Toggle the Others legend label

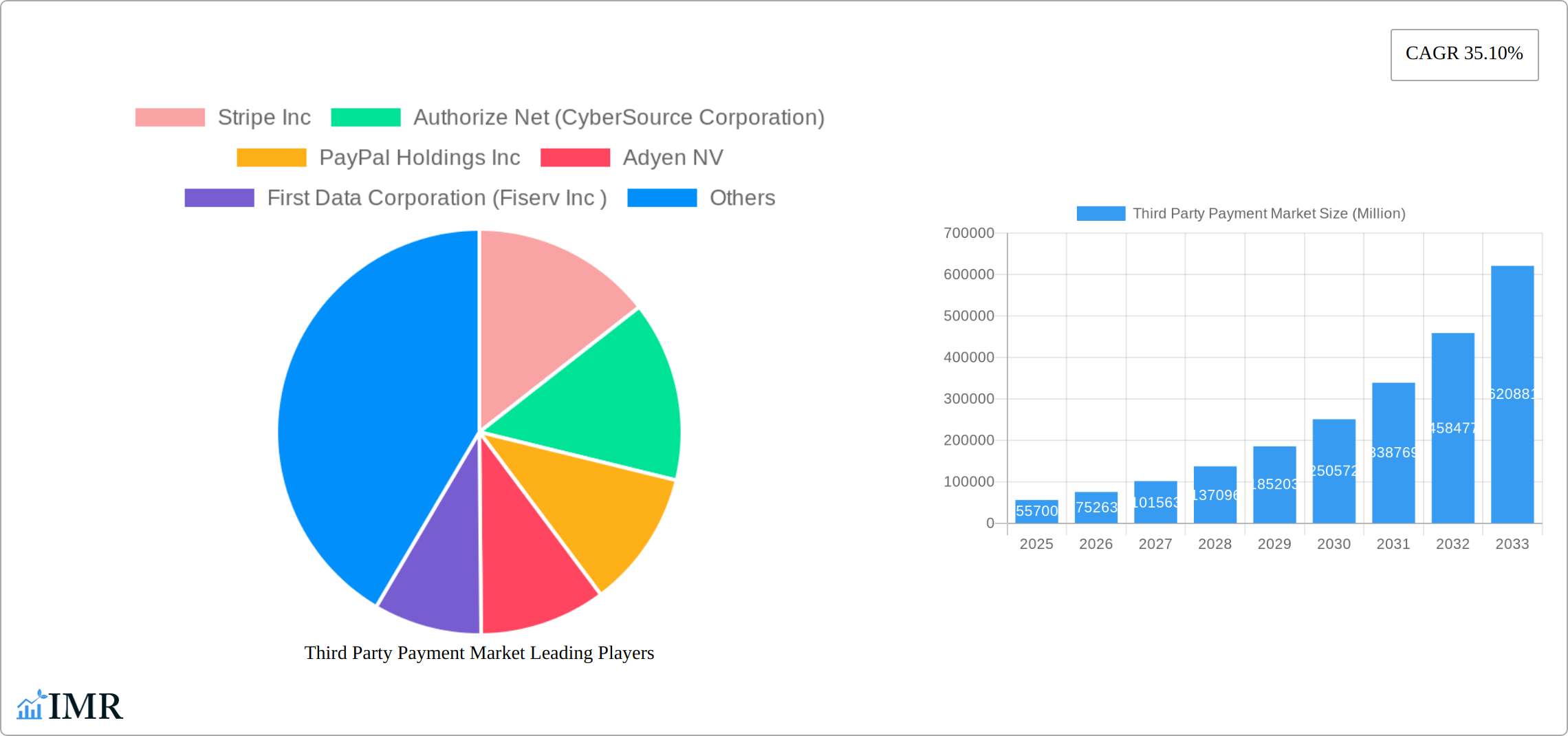(743, 198)
